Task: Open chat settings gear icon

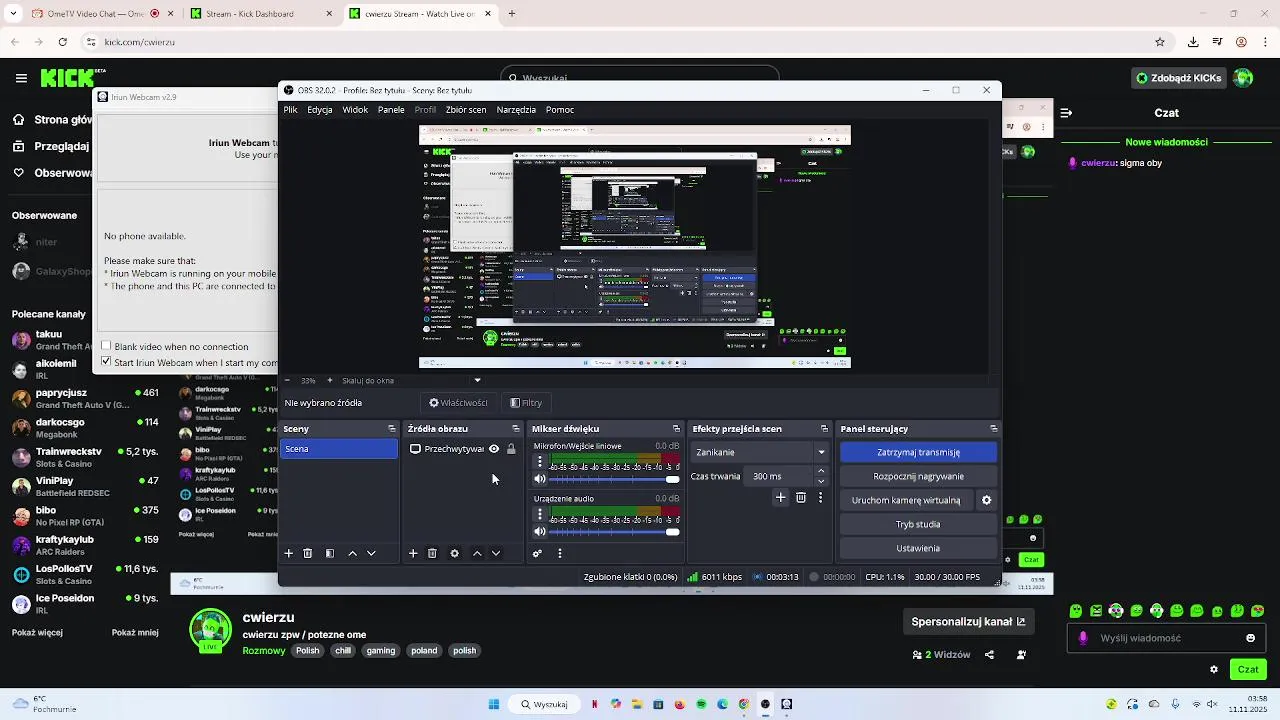Action: click(x=1214, y=670)
